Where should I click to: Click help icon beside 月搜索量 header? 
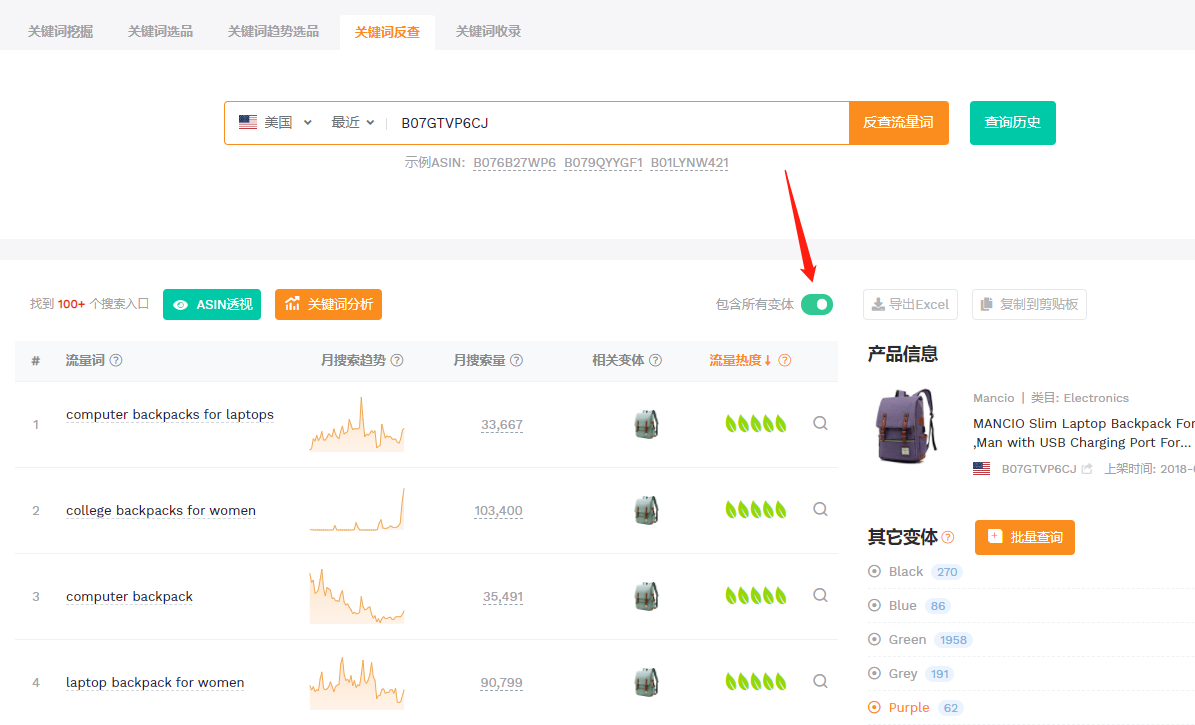coord(516,360)
